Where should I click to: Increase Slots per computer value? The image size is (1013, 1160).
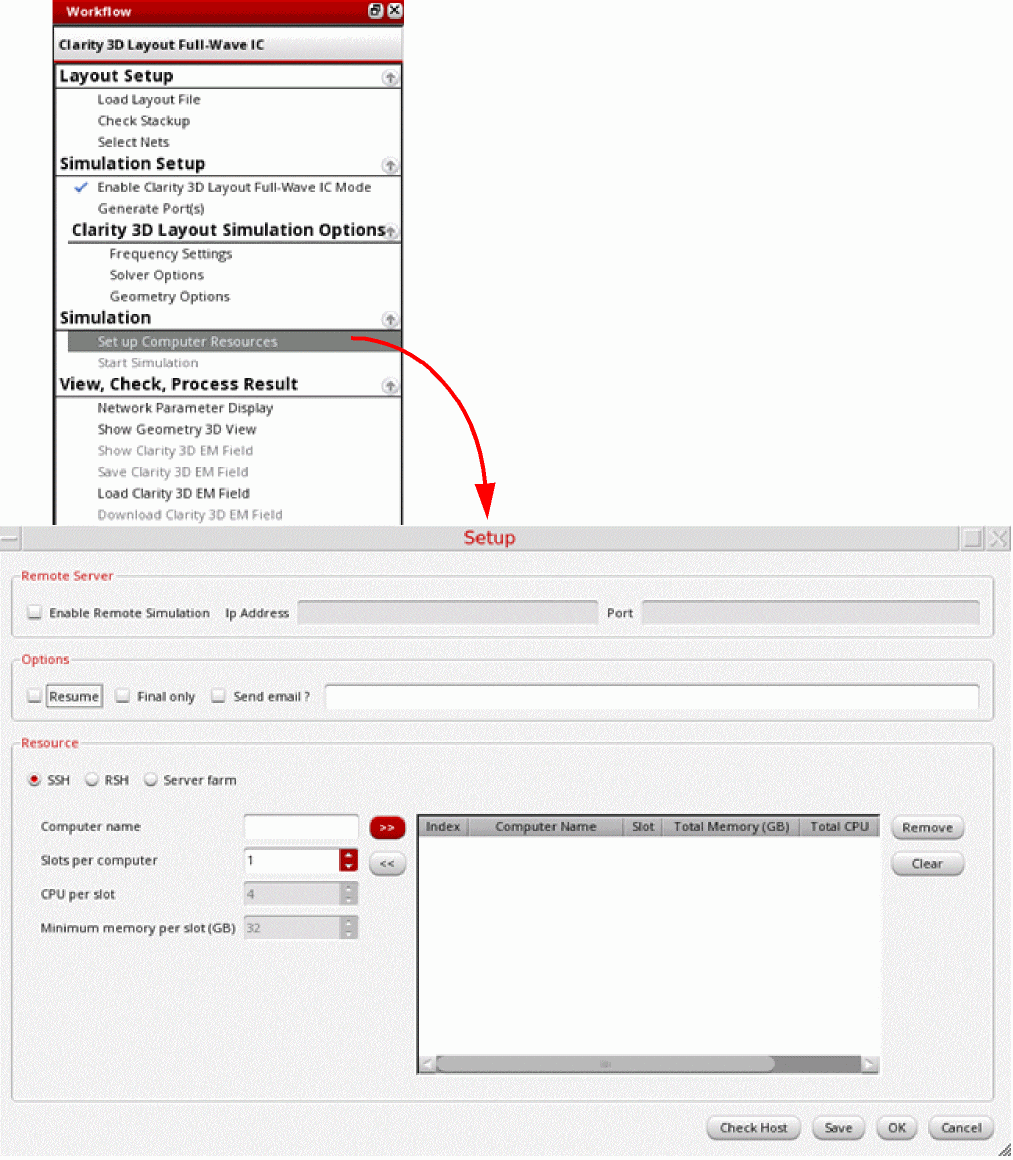click(x=349, y=854)
